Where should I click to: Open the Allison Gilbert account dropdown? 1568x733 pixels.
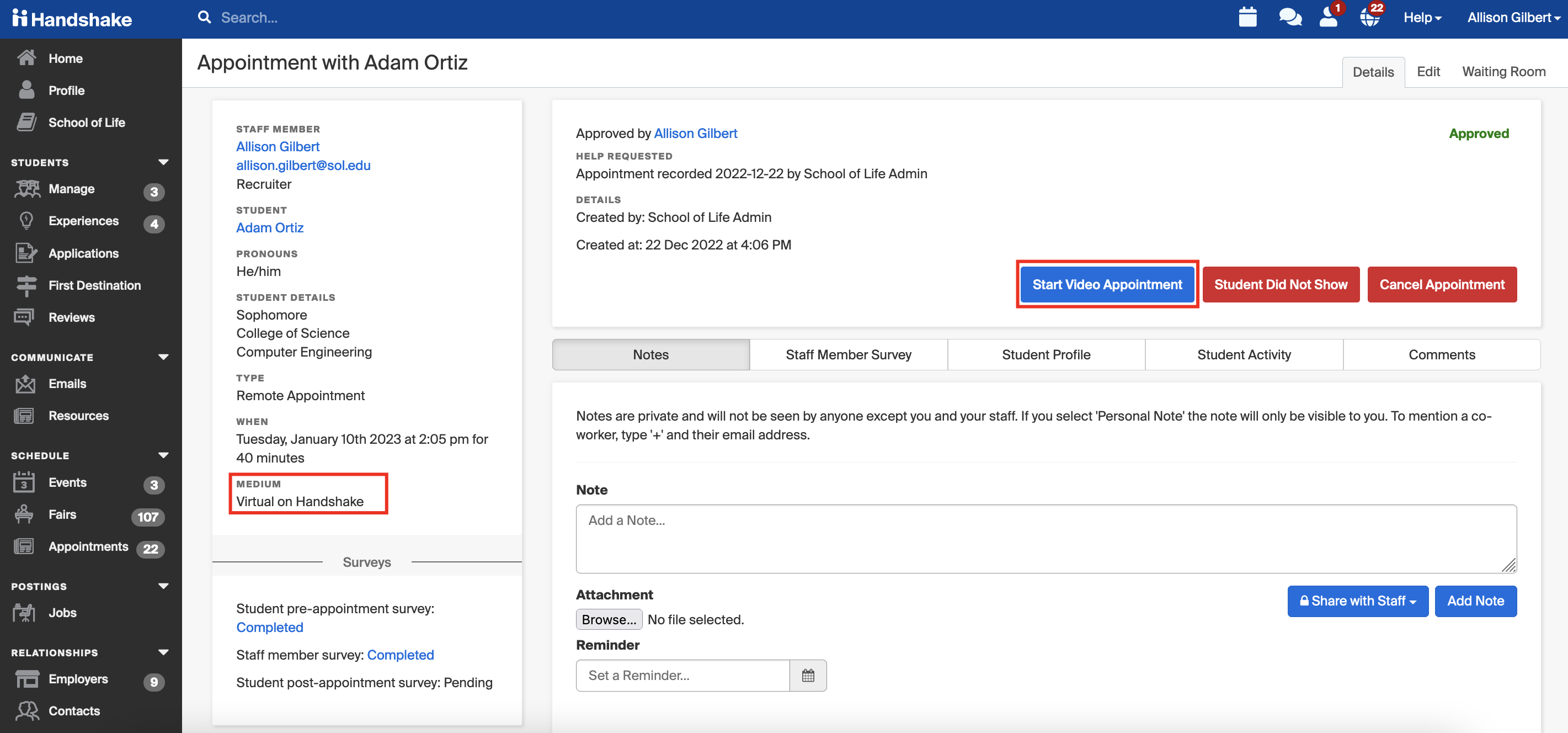click(x=1513, y=18)
